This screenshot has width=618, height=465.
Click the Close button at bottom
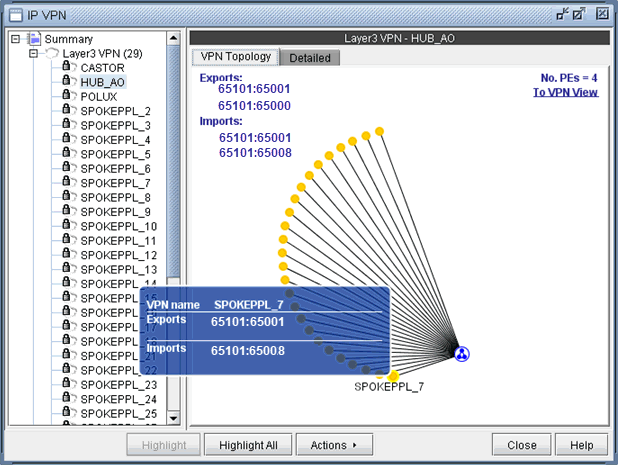pyautogui.click(x=521, y=445)
